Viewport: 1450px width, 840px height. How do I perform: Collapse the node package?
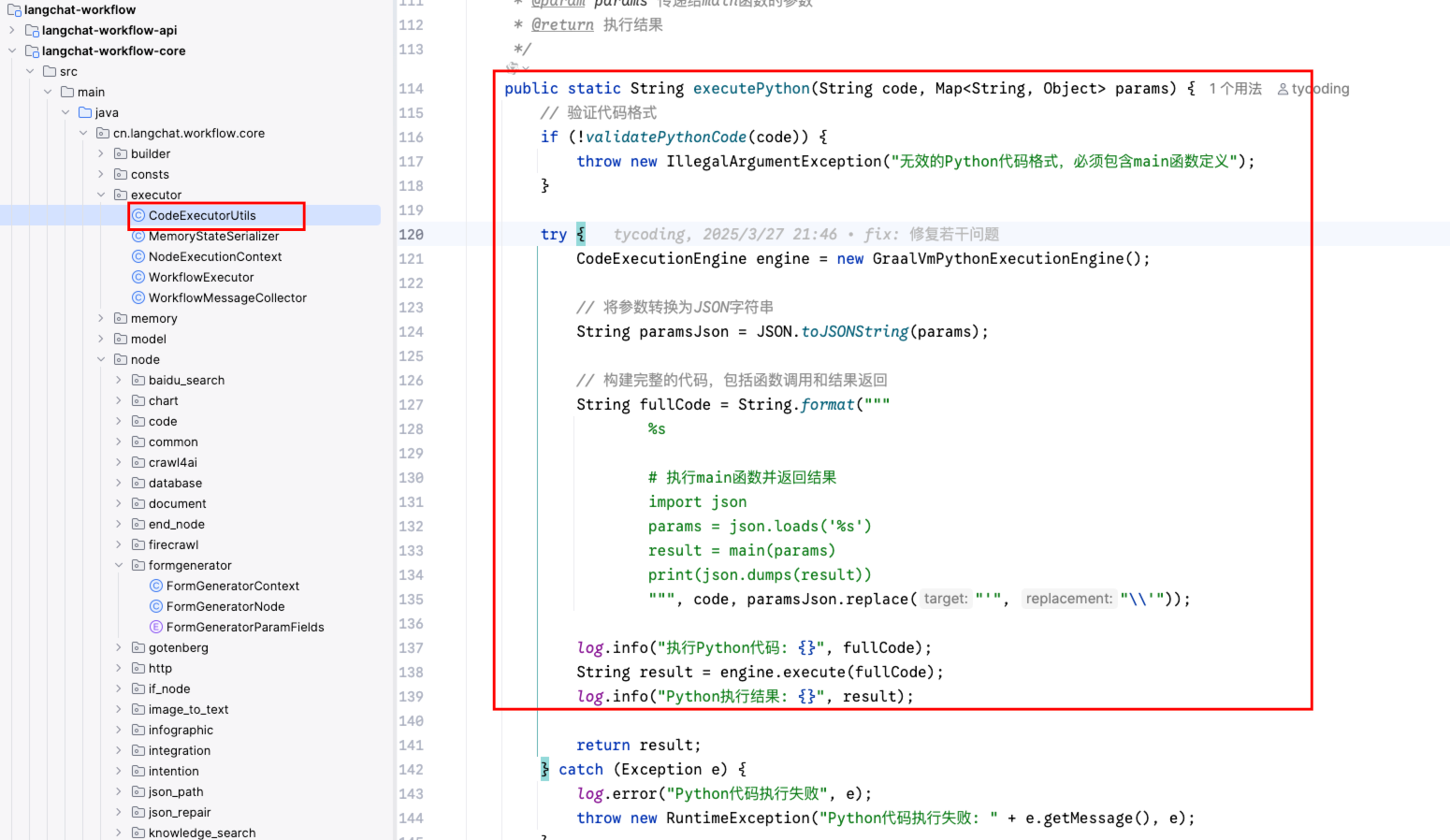tap(101, 359)
